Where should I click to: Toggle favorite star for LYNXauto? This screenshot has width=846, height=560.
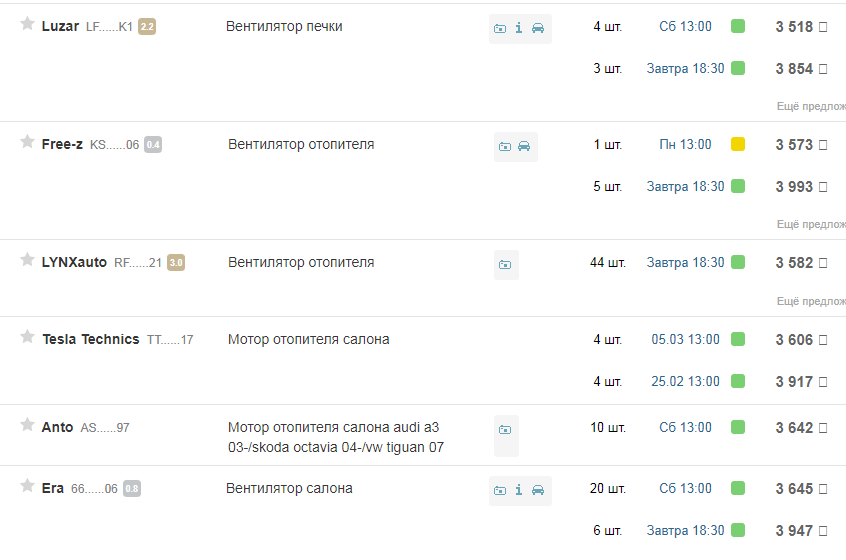pyautogui.click(x=28, y=260)
